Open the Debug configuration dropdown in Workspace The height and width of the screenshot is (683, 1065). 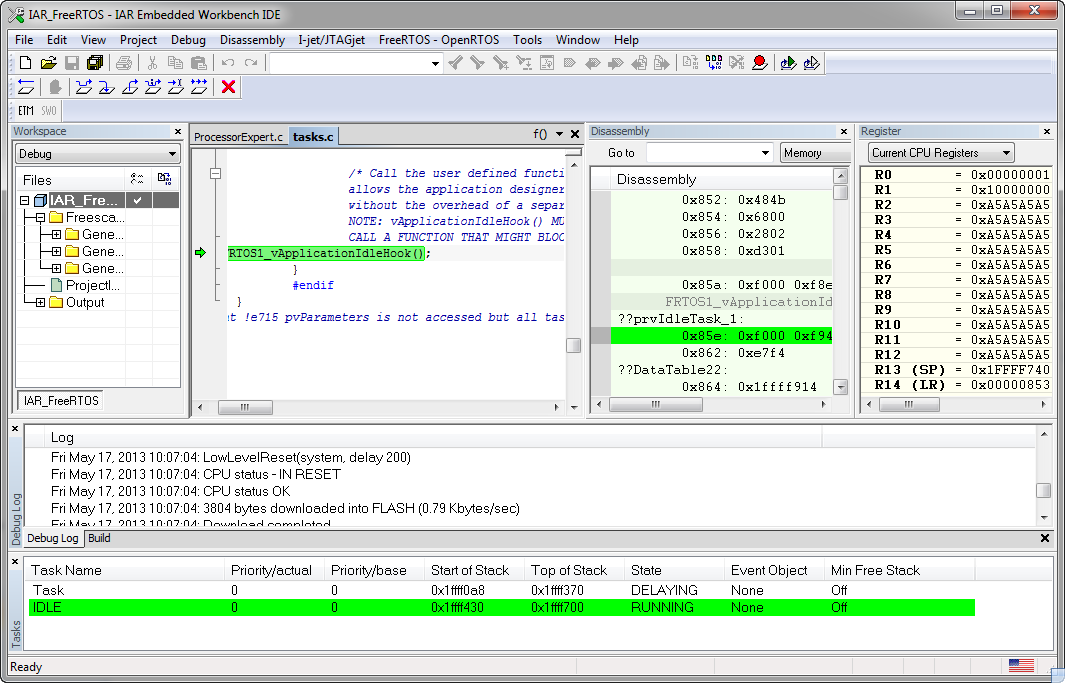tap(172, 154)
